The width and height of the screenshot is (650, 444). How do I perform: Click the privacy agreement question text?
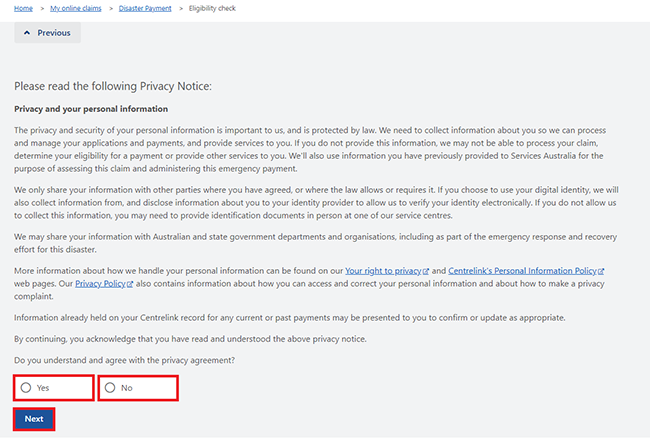[124, 360]
